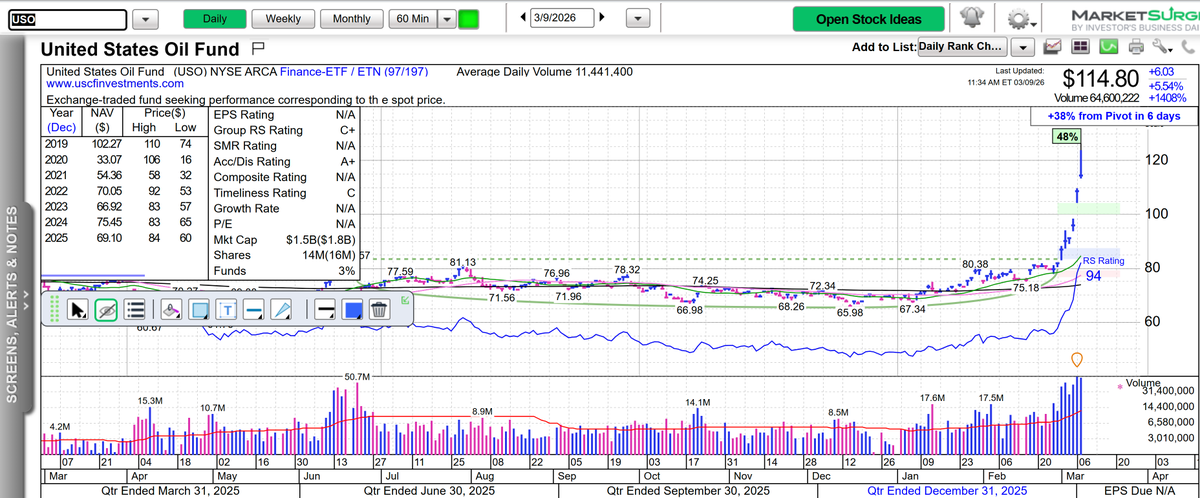Open the chart view icon
The image size is (1200, 498).
pyautogui.click(x=1053, y=46)
